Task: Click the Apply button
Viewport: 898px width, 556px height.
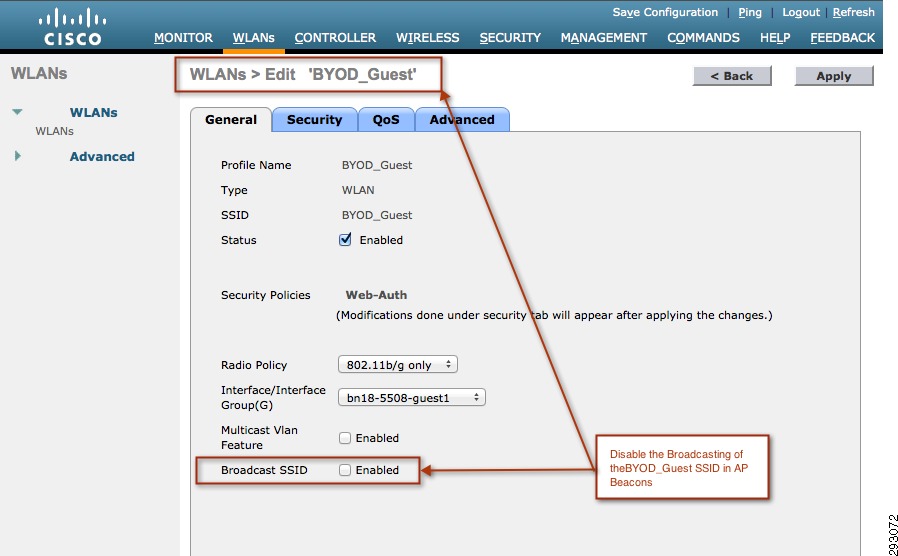Action: [x=834, y=76]
